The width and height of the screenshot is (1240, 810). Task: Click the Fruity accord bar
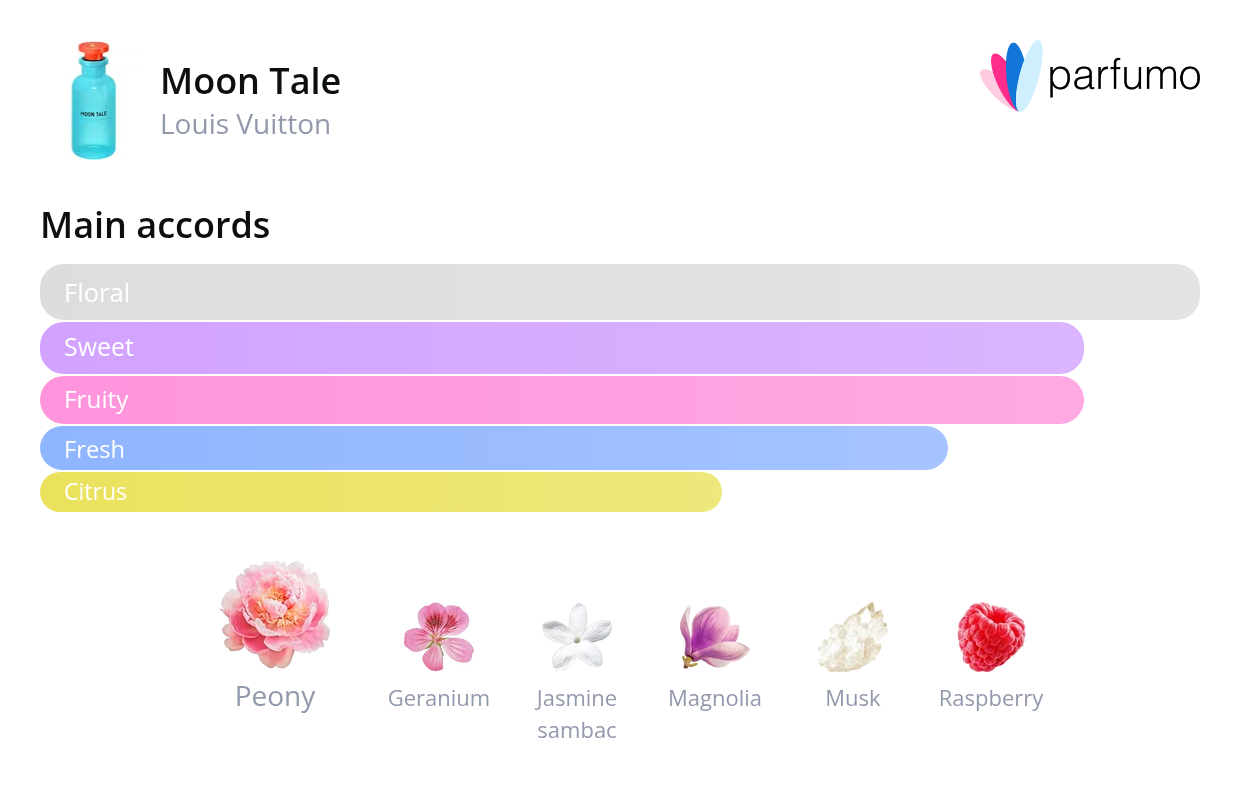[562, 400]
